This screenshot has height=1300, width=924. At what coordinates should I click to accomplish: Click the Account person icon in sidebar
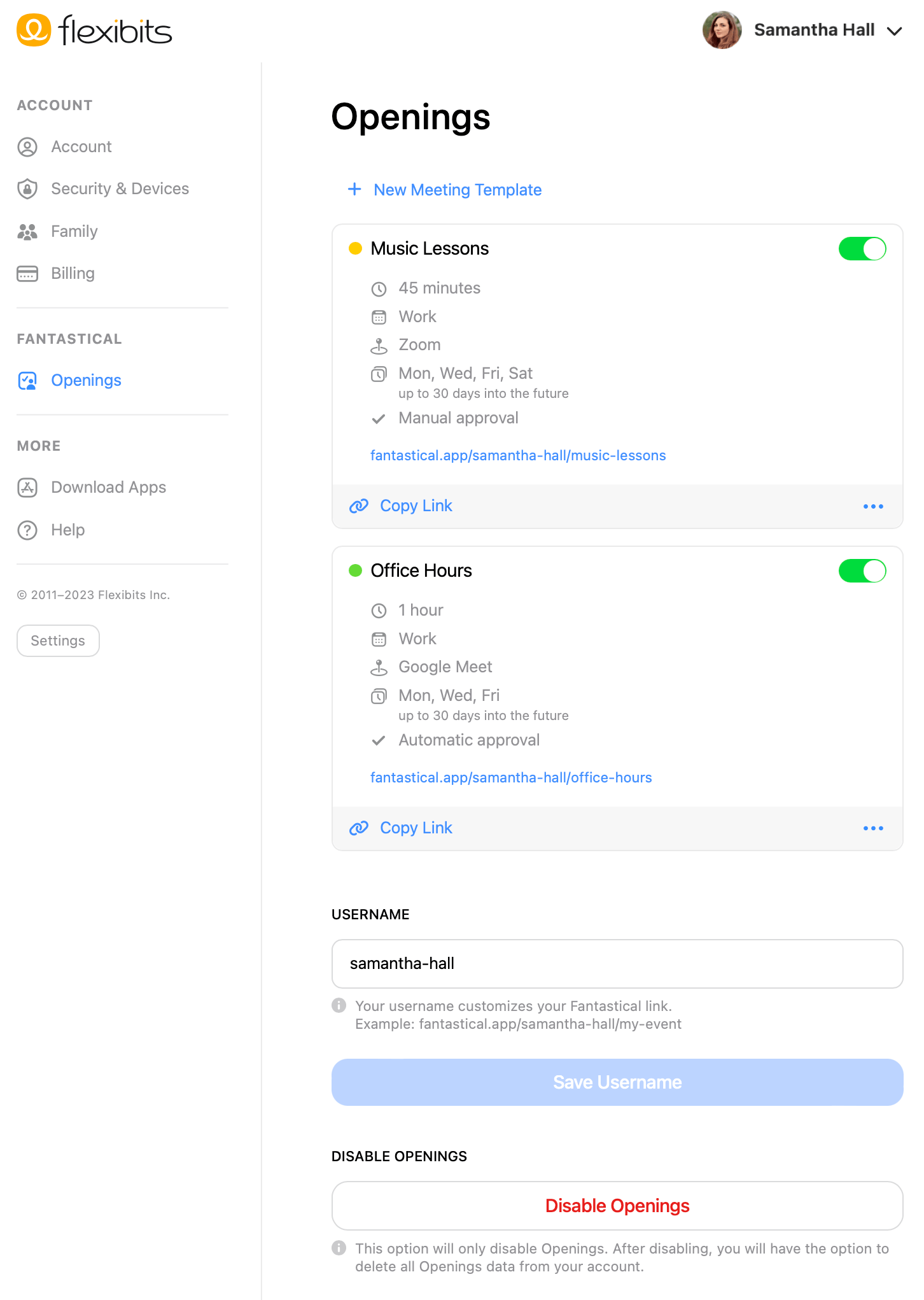tap(27, 147)
